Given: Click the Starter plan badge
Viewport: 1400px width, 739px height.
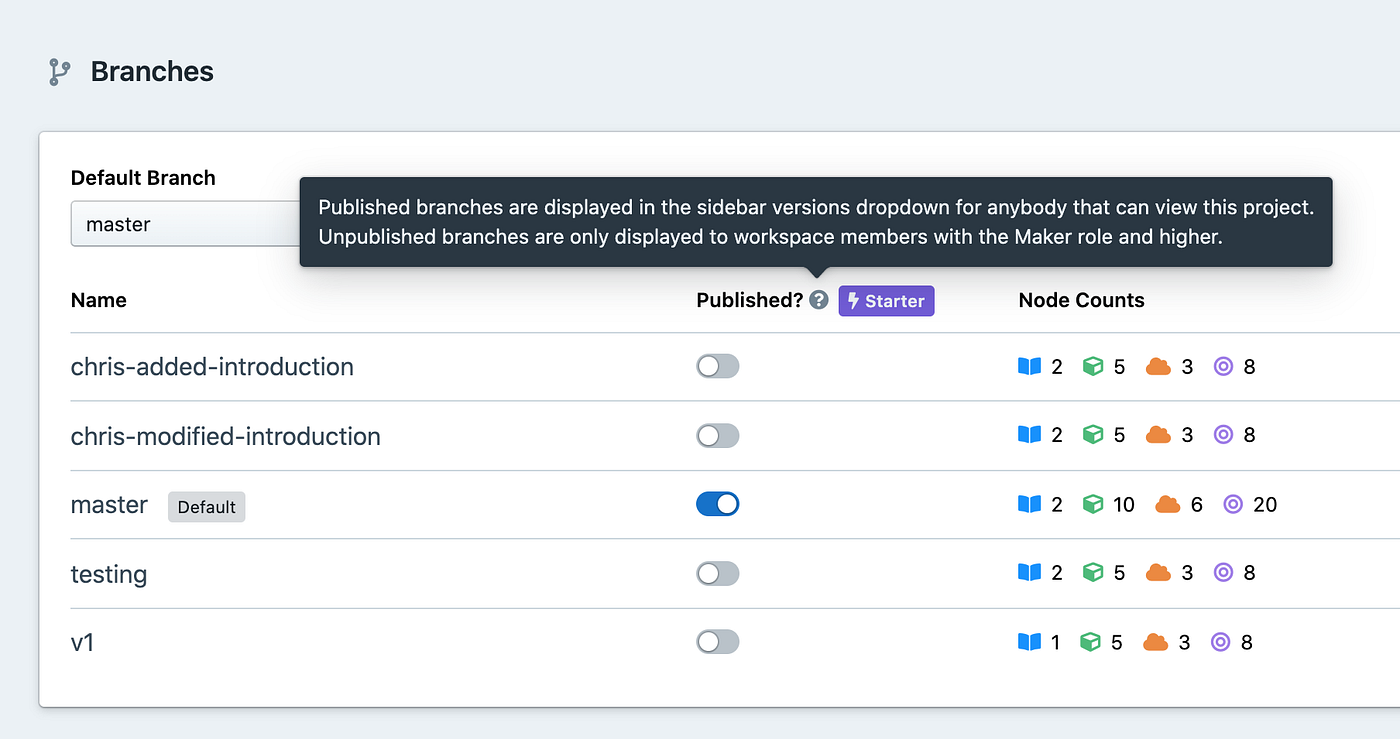Looking at the screenshot, I should coord(886,301).
